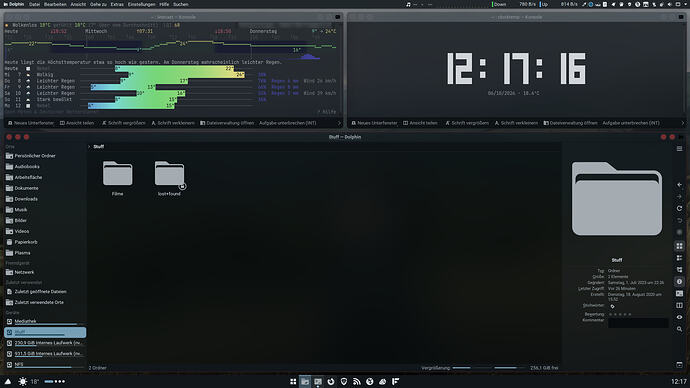Go back in Dolphin
This screenshot has width=690, height=388.
click(x=679, y=185)
